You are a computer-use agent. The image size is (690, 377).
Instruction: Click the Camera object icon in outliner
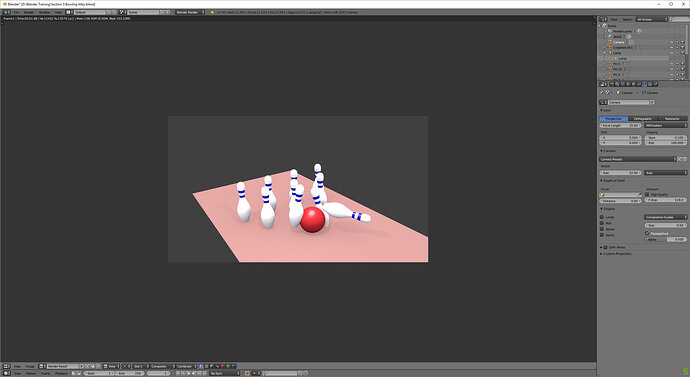pyautogui.click(x=610, y=42)
